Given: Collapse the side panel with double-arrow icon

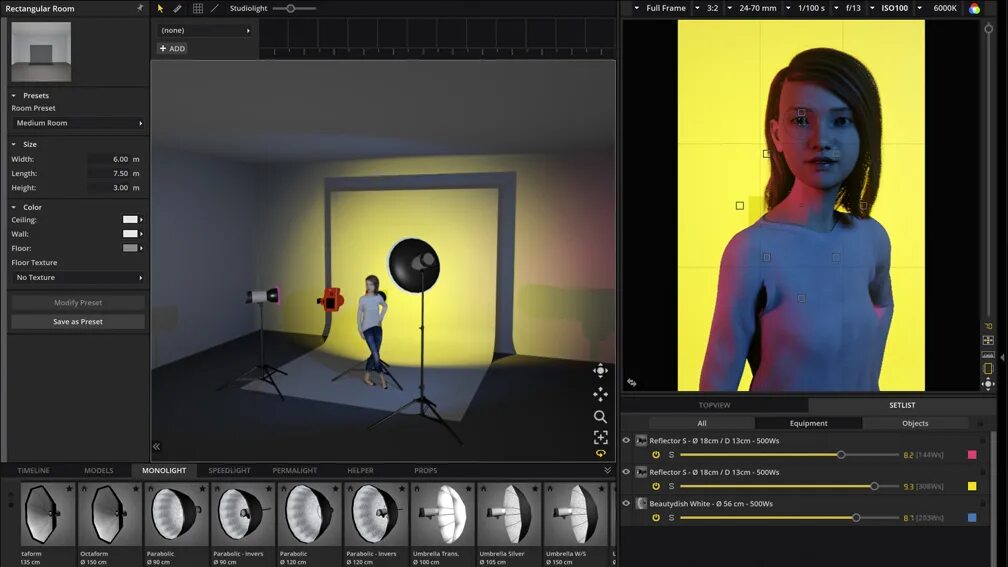Looking at the screenshot, I should 156,446.
